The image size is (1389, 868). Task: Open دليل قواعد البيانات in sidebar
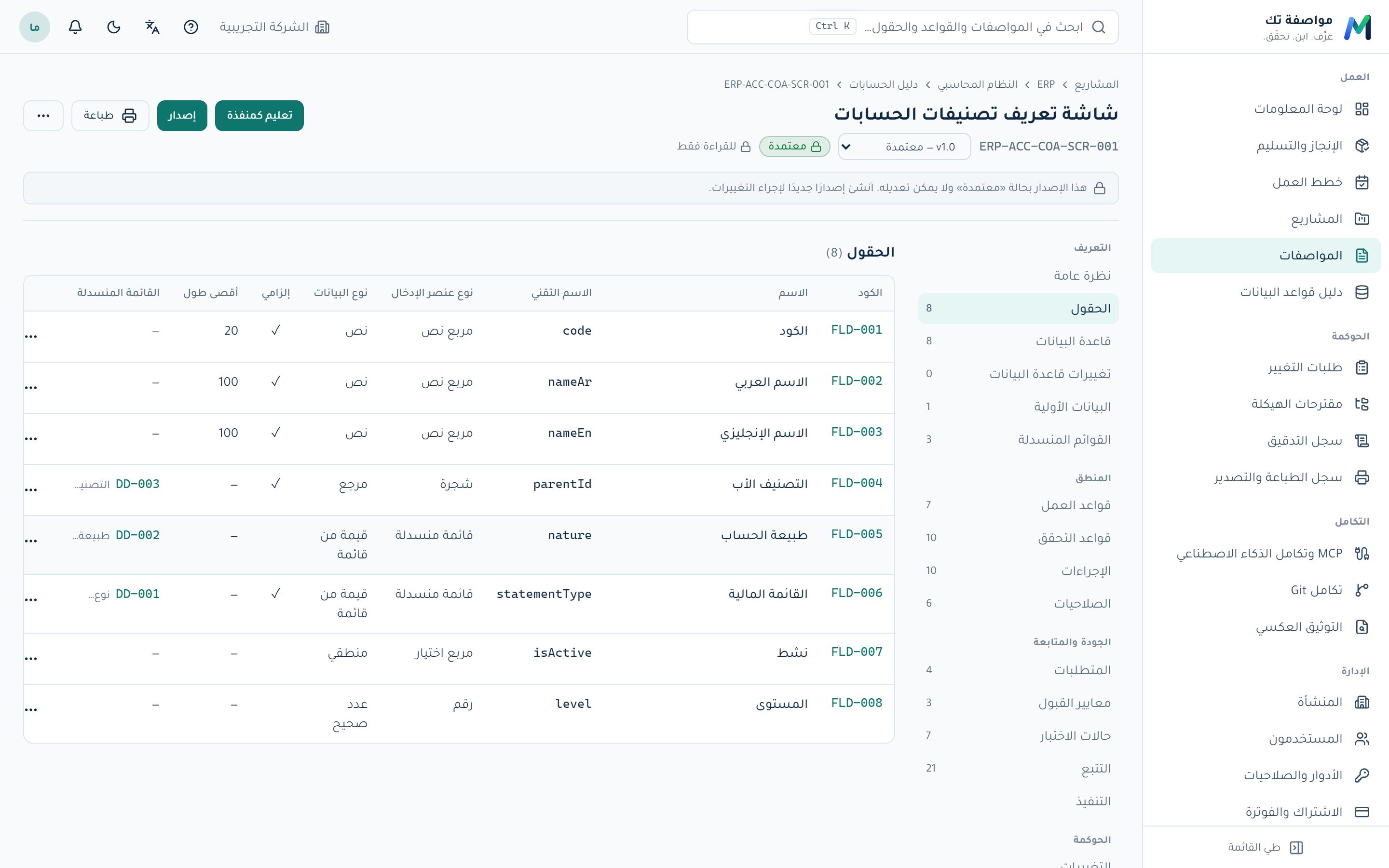1266,292
